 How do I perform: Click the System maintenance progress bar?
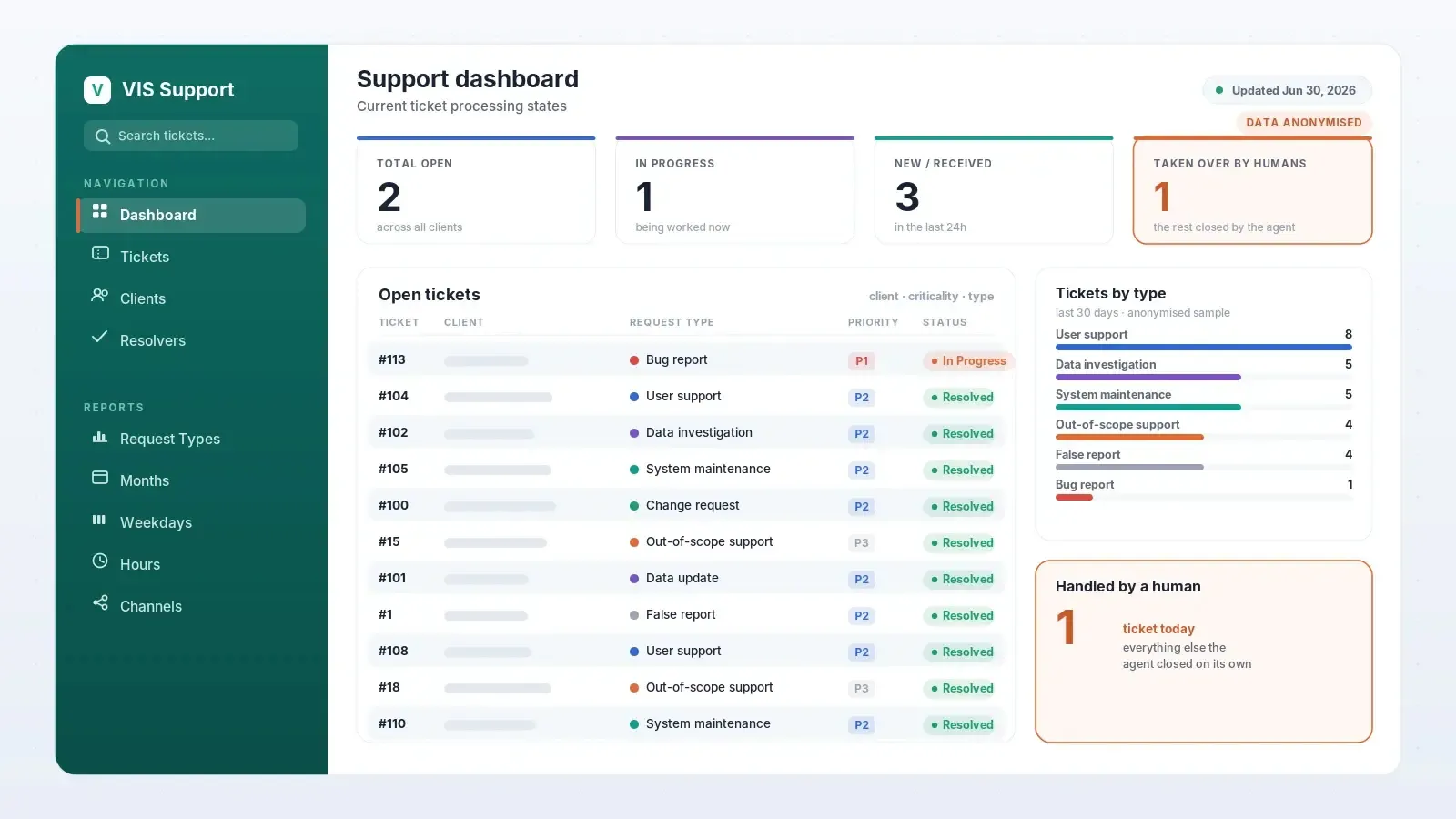1204,407
